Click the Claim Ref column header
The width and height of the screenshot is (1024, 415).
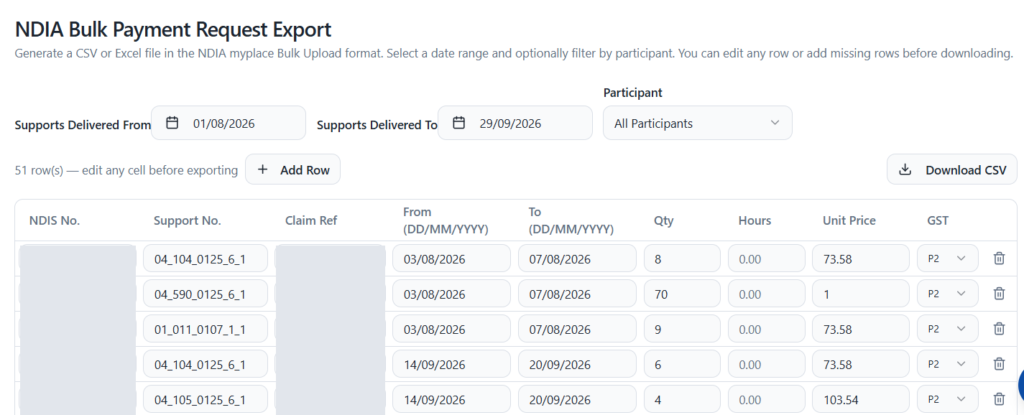311,220
